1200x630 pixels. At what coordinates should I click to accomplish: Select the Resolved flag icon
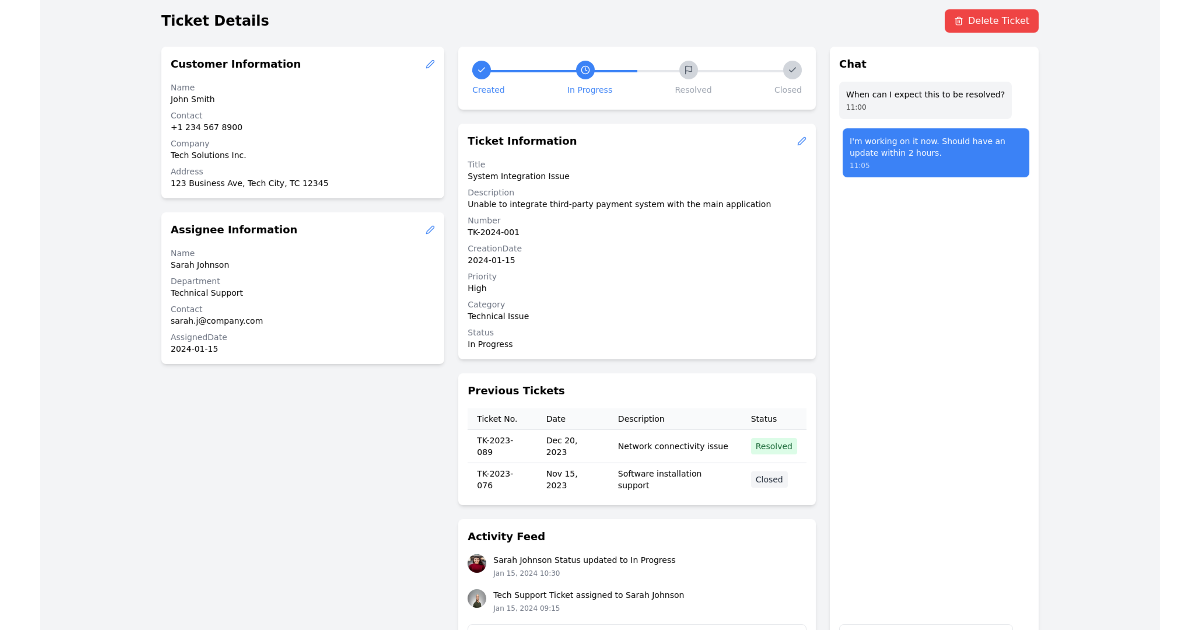(x=688, y=70)
